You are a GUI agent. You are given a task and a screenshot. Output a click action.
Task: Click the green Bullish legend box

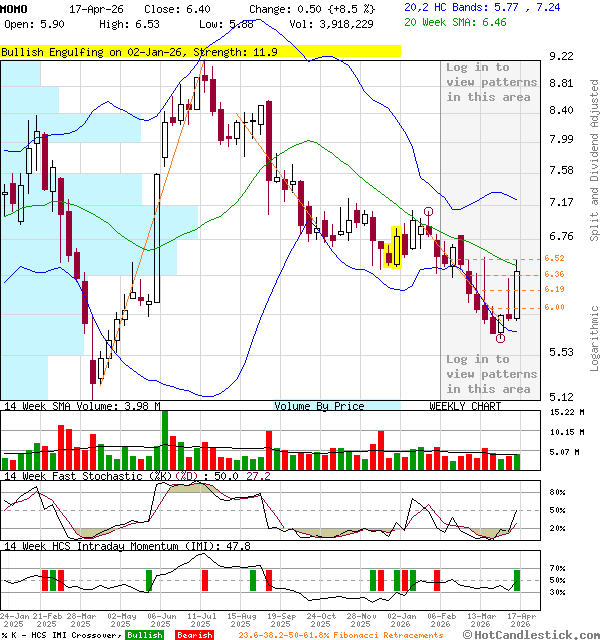click(x=144, y=635)
